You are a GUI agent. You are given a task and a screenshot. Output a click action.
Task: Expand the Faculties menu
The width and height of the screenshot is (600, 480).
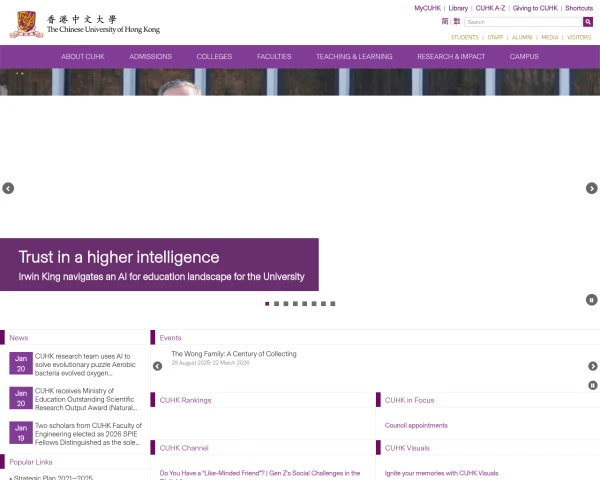(274, 57)
